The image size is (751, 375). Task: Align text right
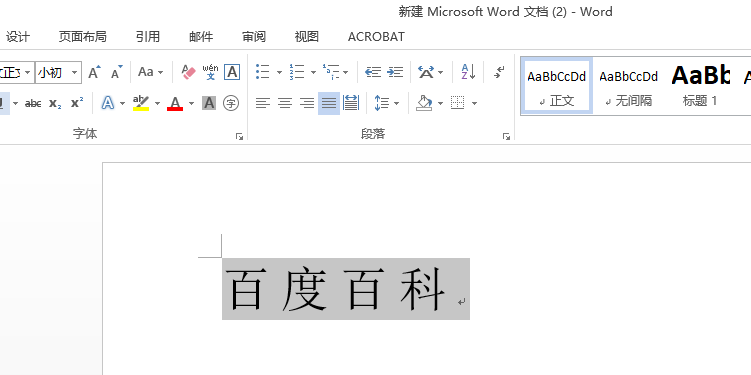pyautogui.click(x=307, y=103)
